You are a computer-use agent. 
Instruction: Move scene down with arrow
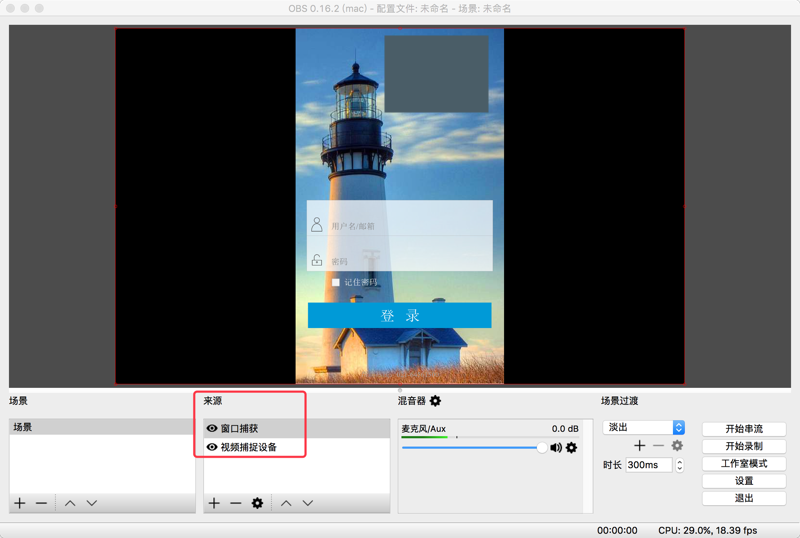click(x=92, y=503)
